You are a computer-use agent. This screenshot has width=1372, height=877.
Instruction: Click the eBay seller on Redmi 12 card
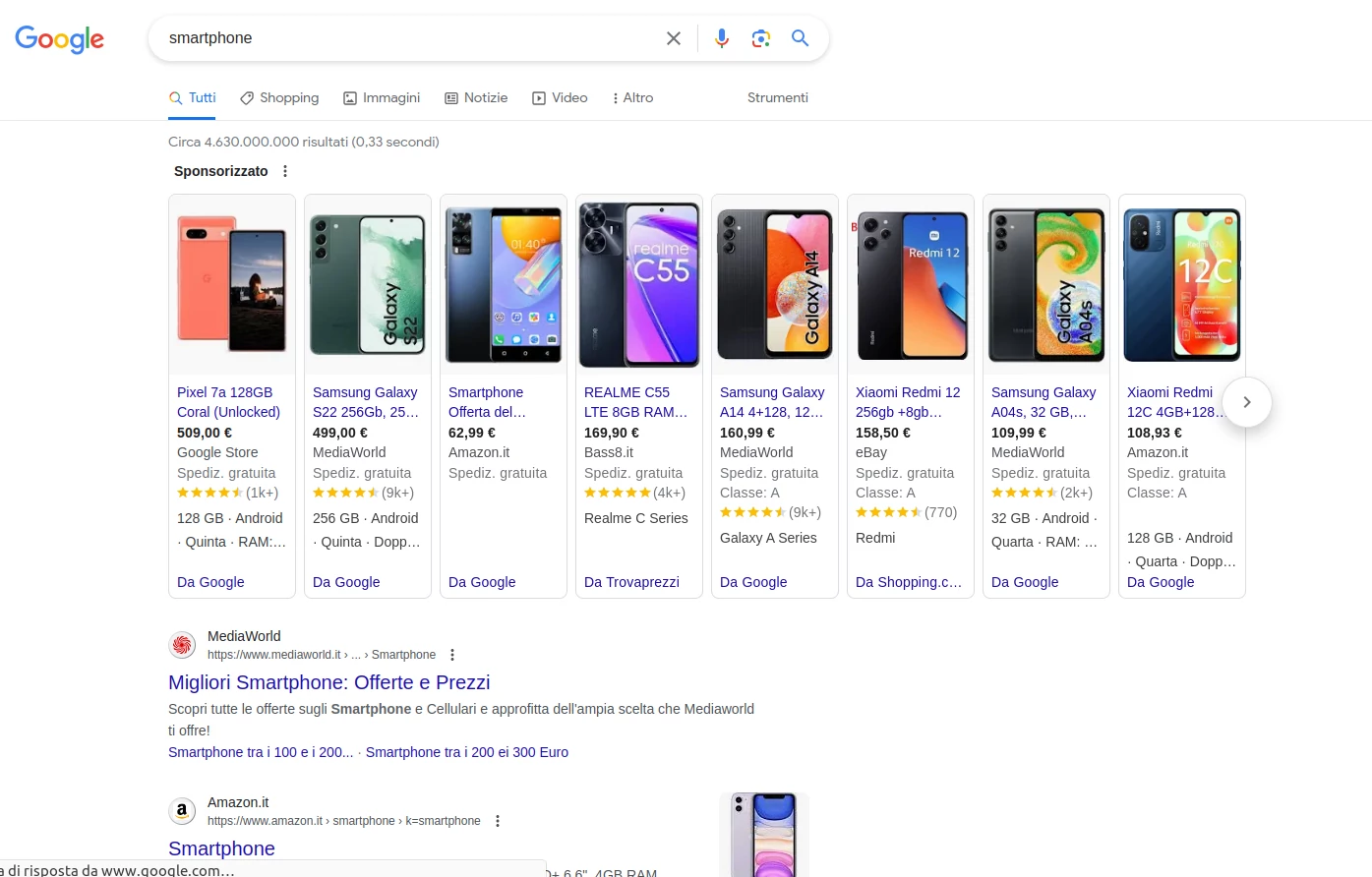coord(871,452)
